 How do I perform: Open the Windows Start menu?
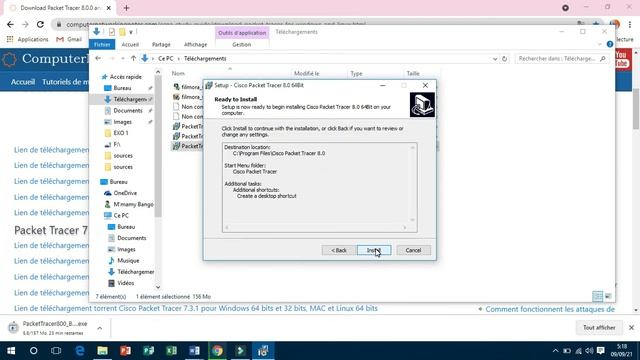pyautogui.click(x=11, y=351)
